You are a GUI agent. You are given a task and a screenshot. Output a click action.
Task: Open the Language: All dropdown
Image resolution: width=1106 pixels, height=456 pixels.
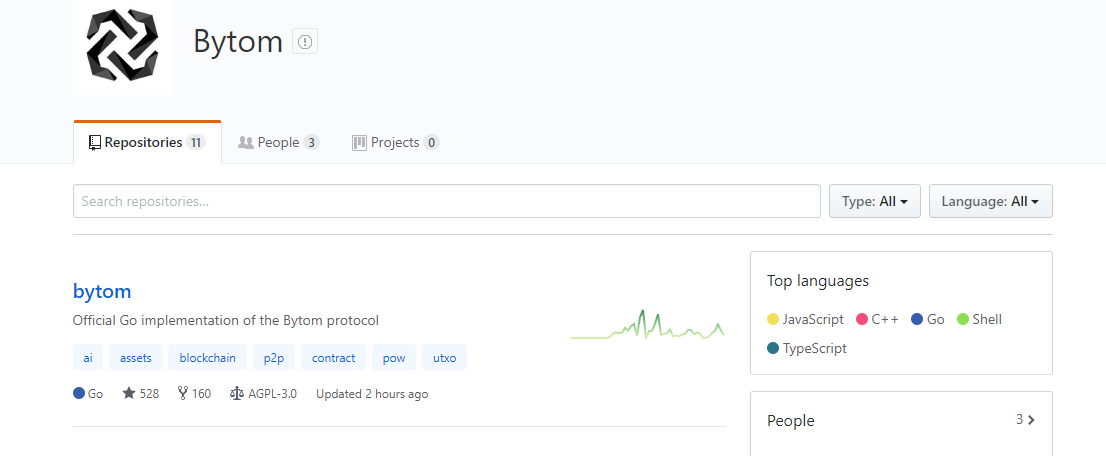coord(990,201)
